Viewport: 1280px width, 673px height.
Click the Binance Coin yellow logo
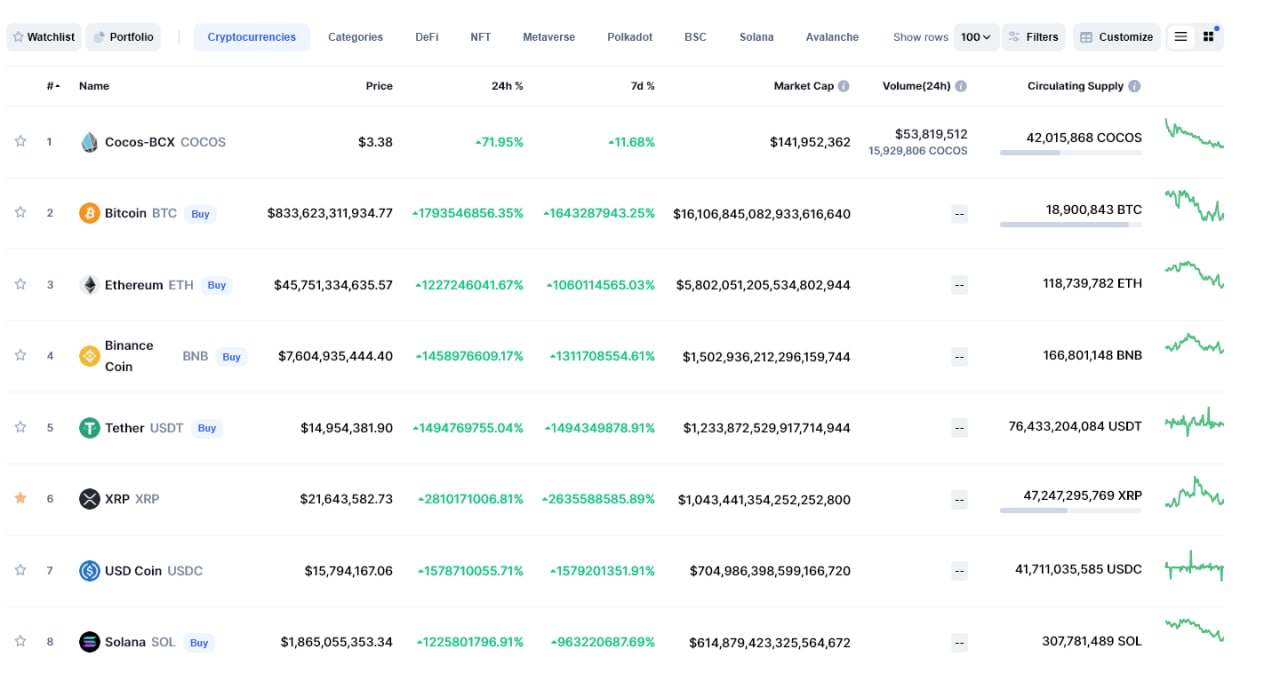click(x=89, y=356)
